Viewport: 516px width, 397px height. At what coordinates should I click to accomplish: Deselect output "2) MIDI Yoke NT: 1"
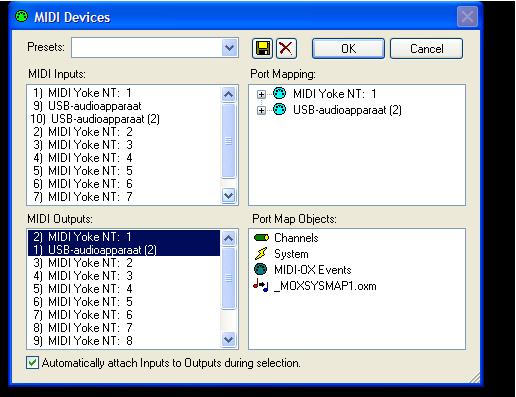[124, 237]
